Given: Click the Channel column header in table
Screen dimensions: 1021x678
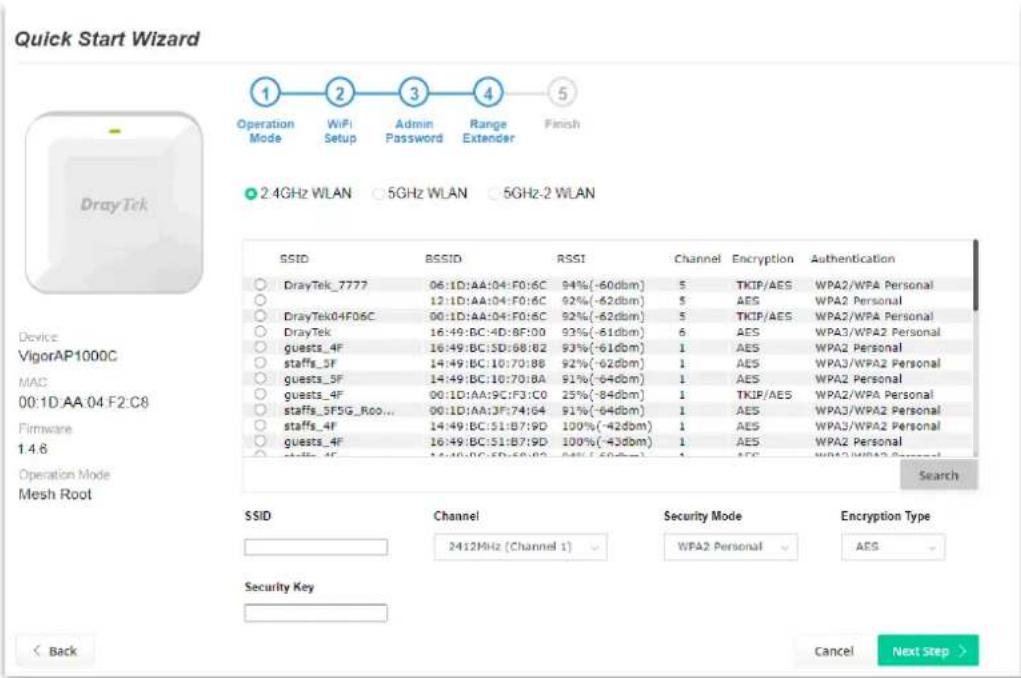Looking at the screenshot, I should [697, 259].
